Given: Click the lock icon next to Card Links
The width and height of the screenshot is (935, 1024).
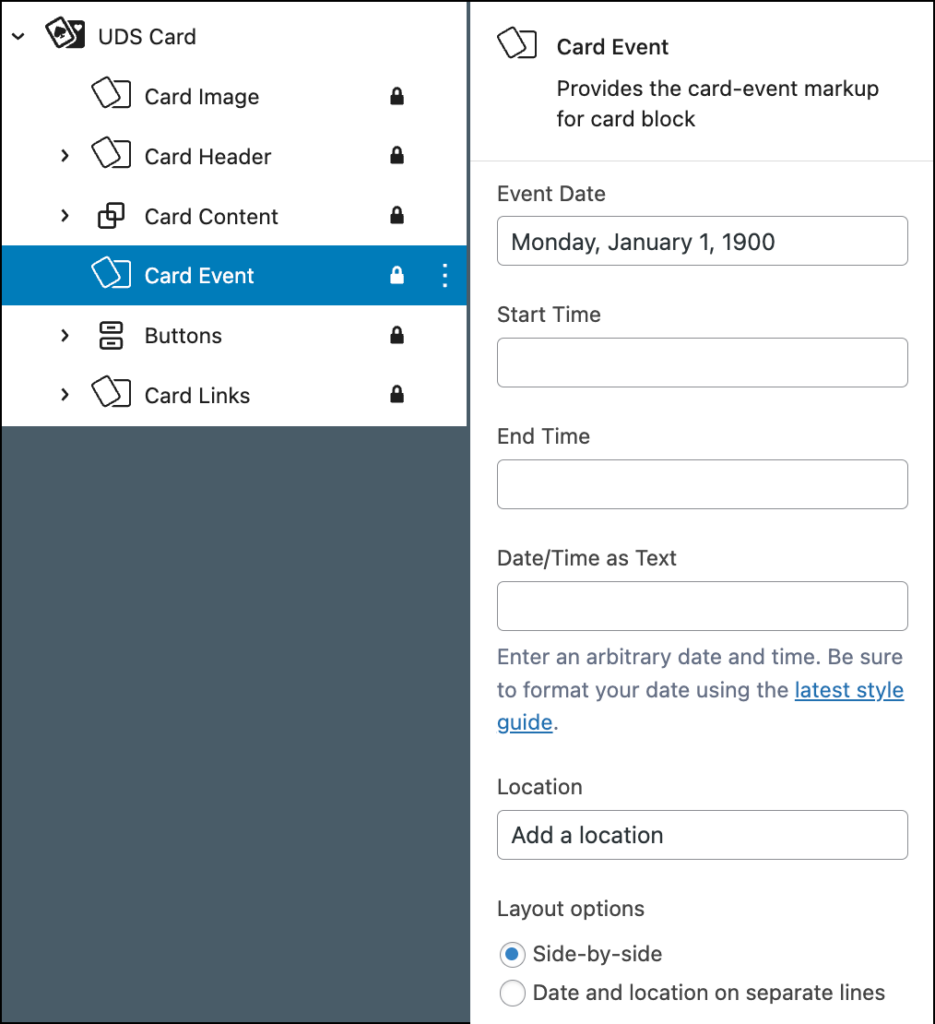Looking at the screenshot, I should (x=397, y=394).
